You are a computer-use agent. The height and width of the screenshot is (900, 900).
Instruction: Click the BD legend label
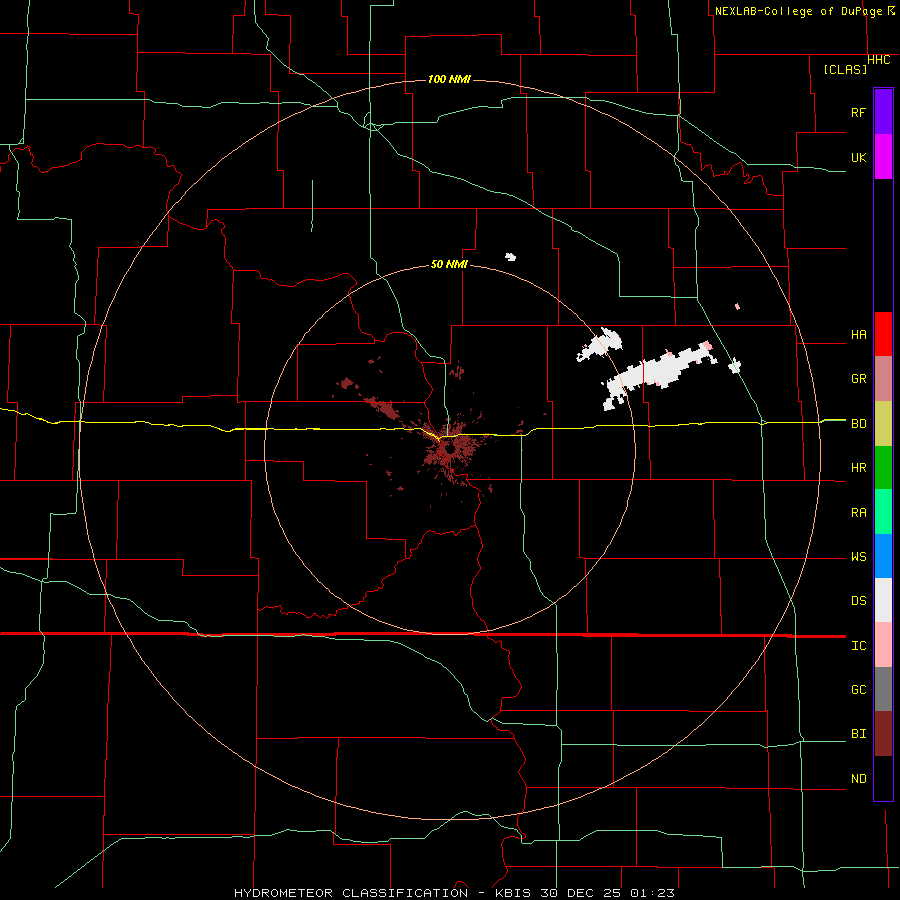(x=858, y=424)
